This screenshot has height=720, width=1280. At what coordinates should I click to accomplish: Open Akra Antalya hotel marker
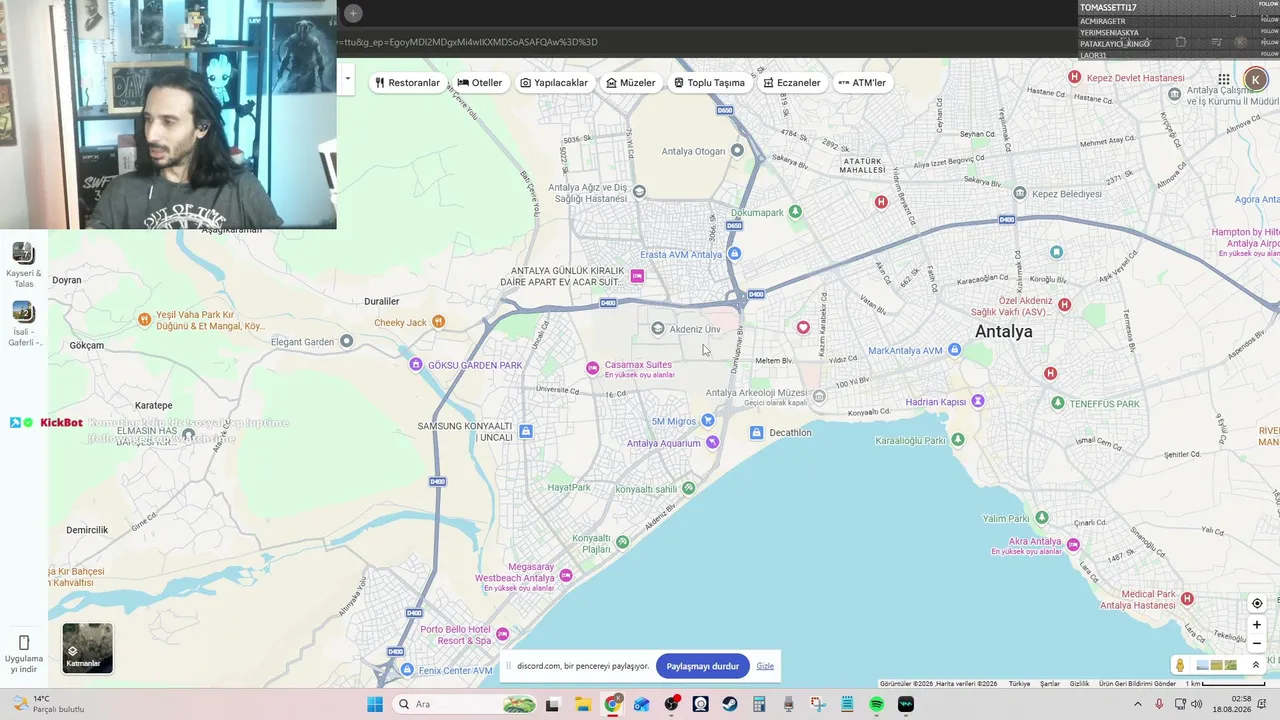(x=1073, y=544)
